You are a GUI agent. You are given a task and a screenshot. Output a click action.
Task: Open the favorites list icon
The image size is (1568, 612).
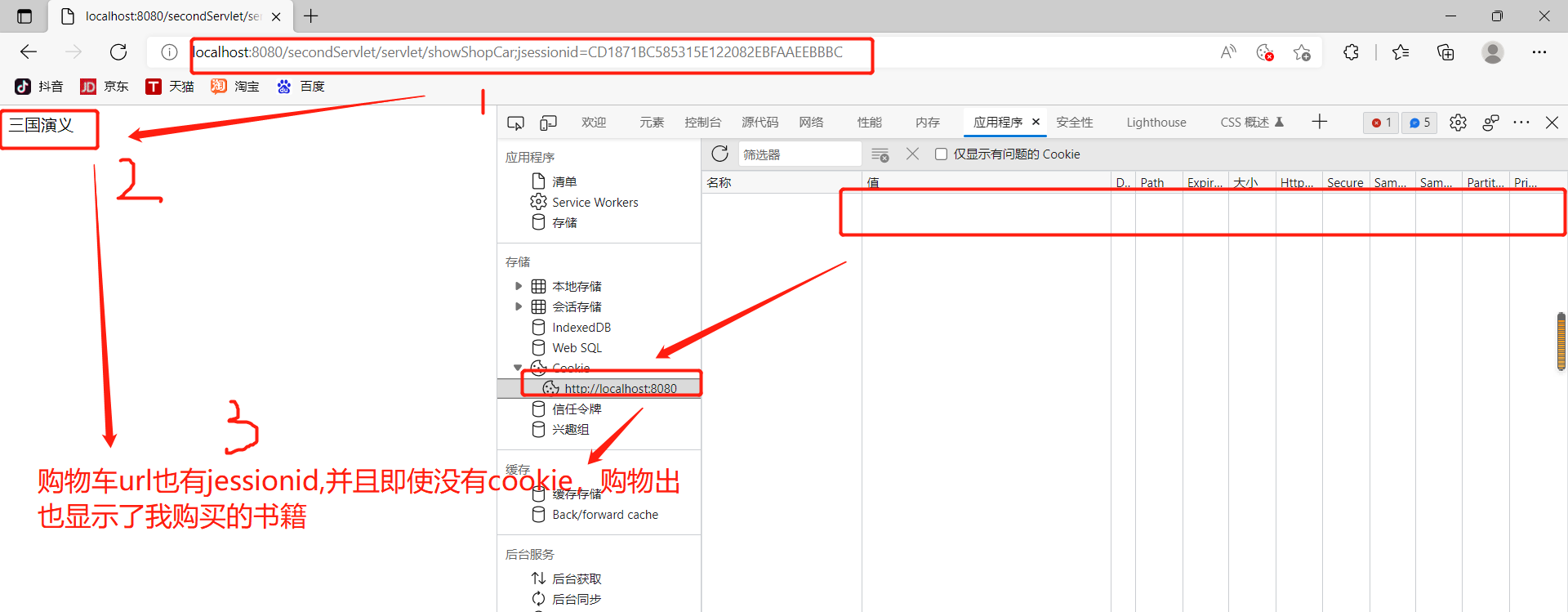(x=1401, y=52)
